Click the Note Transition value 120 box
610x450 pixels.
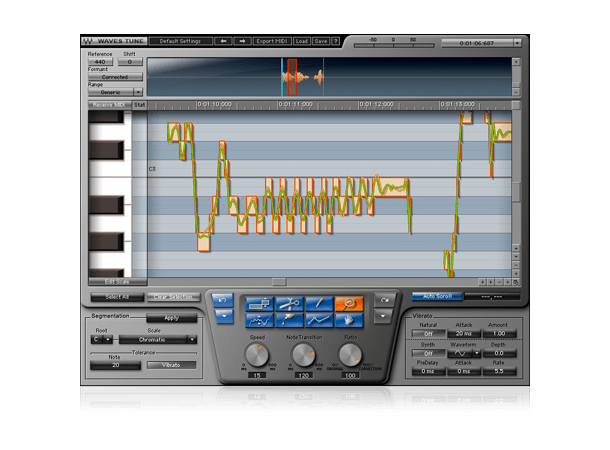pyautogui.click(x=303, y=375)
